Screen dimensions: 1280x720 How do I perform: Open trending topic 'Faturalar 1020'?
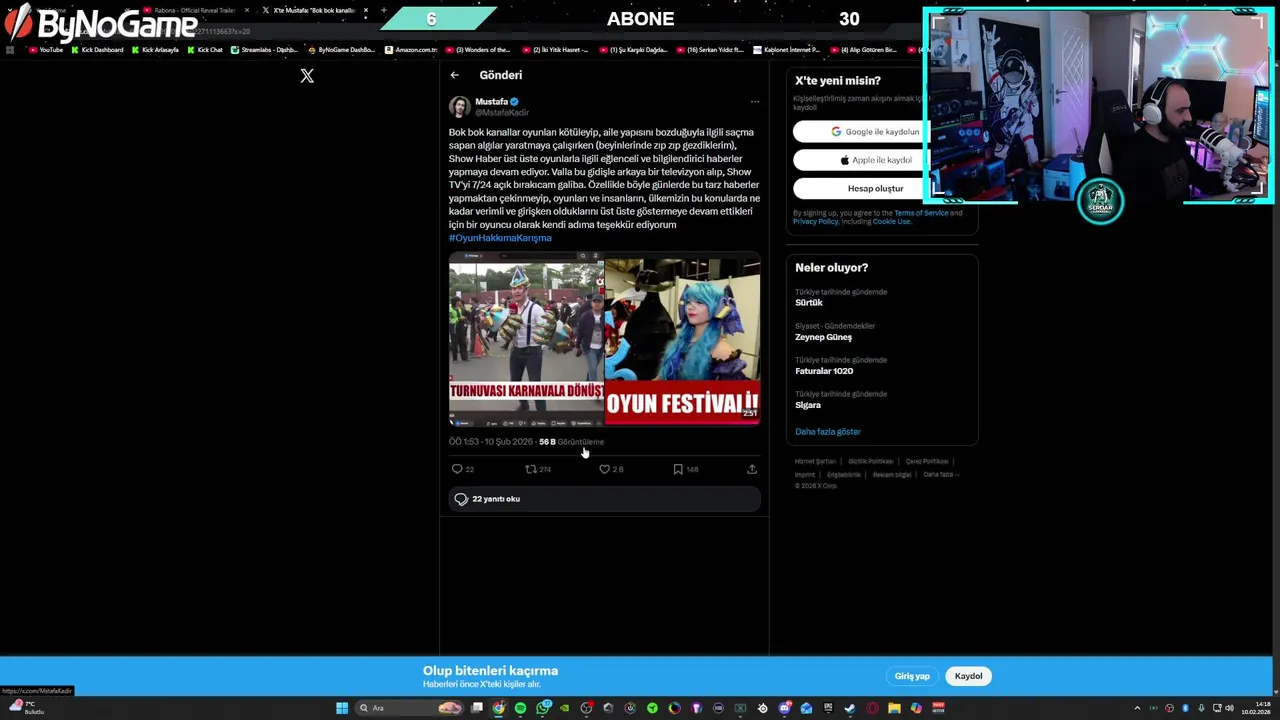824,371
